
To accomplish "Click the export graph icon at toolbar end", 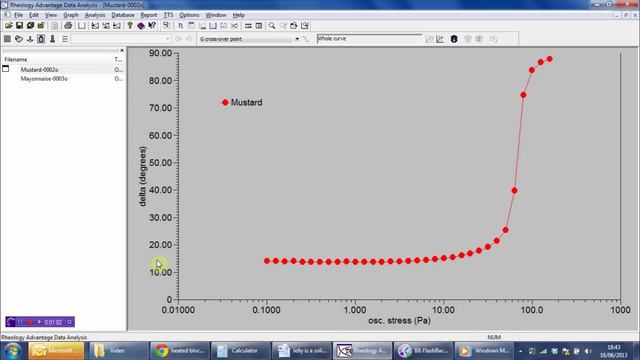I will pos(305,26).
